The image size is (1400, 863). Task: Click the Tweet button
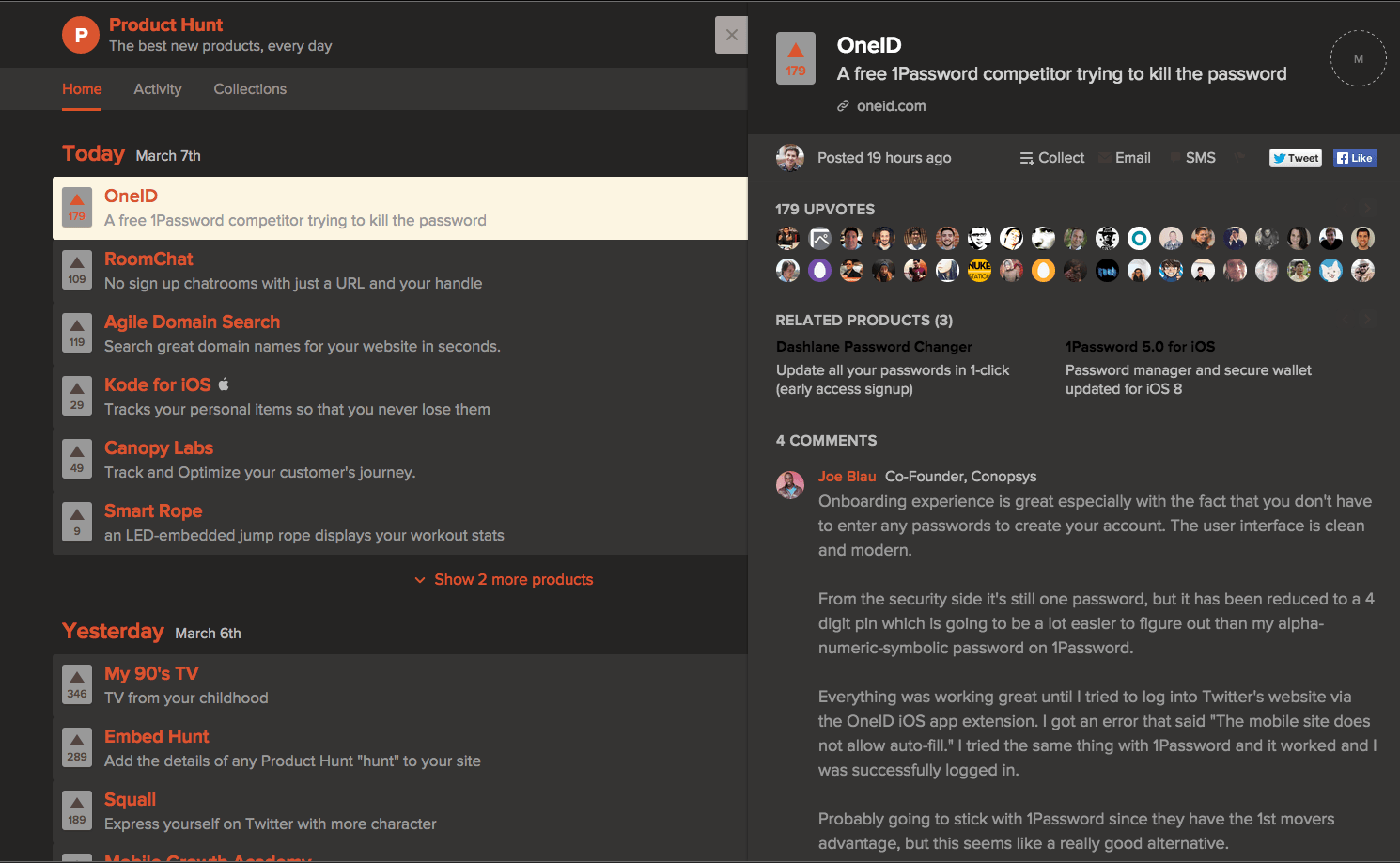(1295, 157)
